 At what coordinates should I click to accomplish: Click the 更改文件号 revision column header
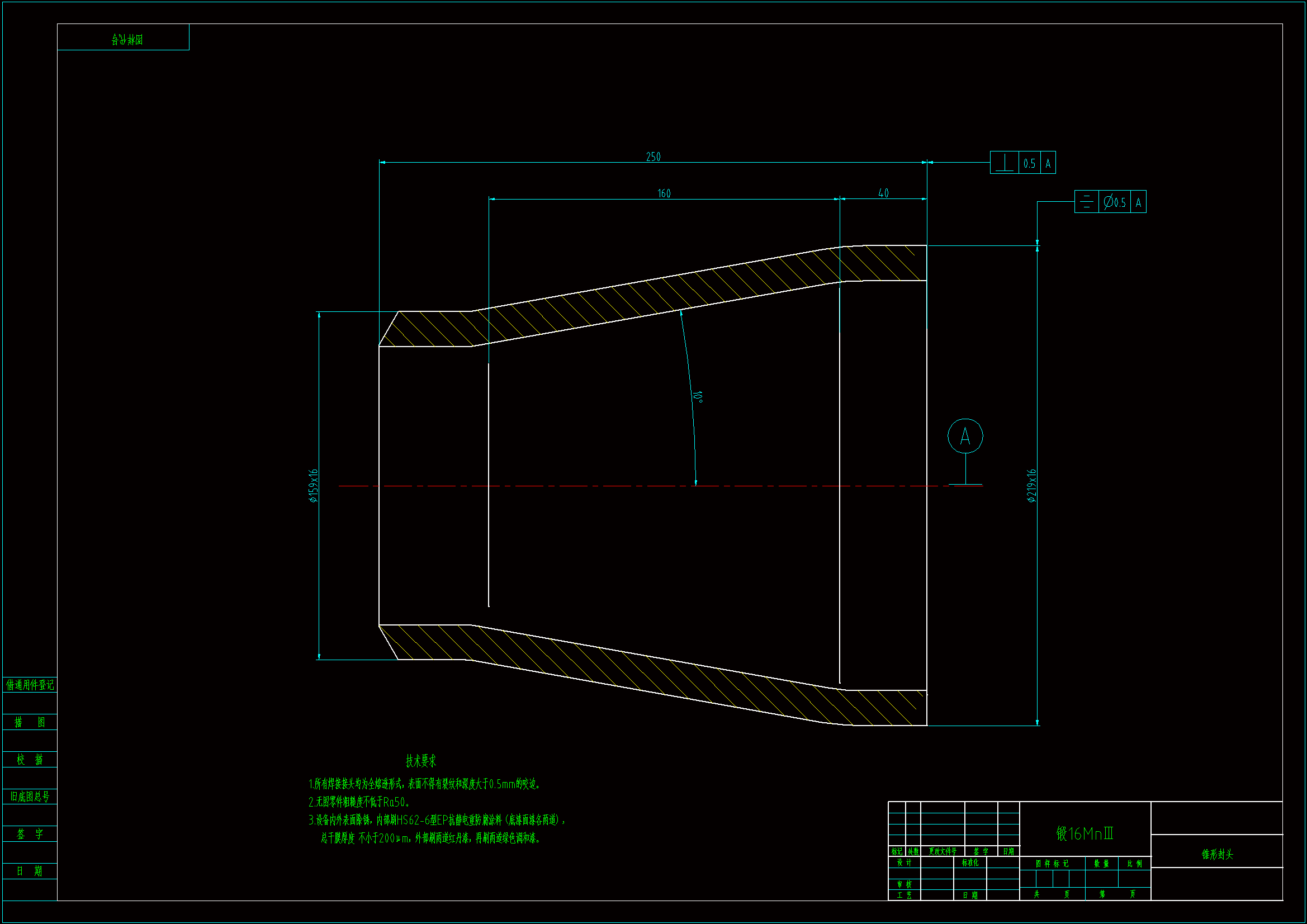(x=942, y=851)
